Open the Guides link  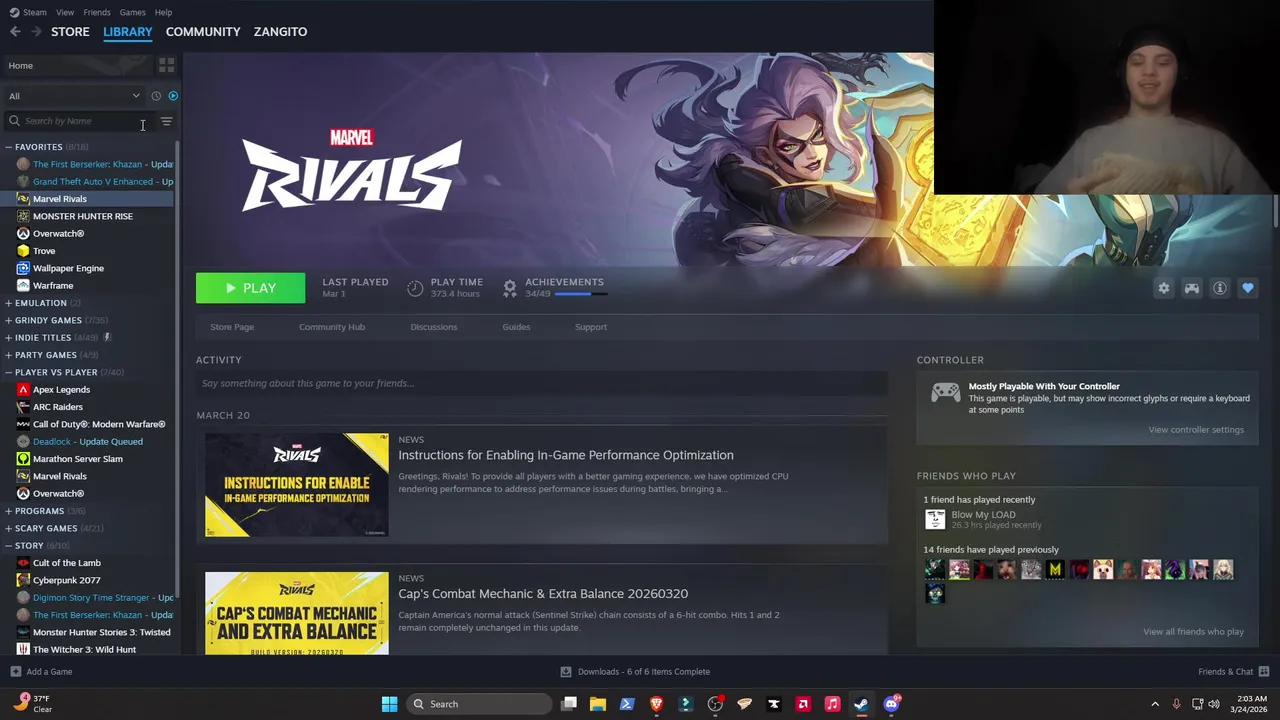[x=516, y=327]
